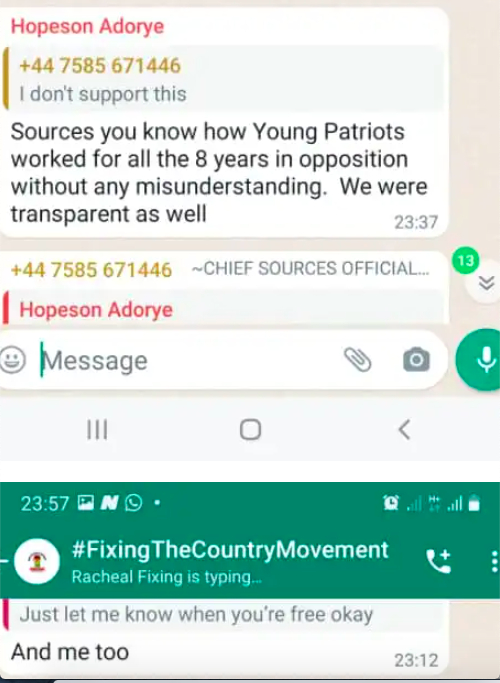The image size is (500, 683).
Task: Tap Hopeson Adorye sender name
Action: (87, 27)
